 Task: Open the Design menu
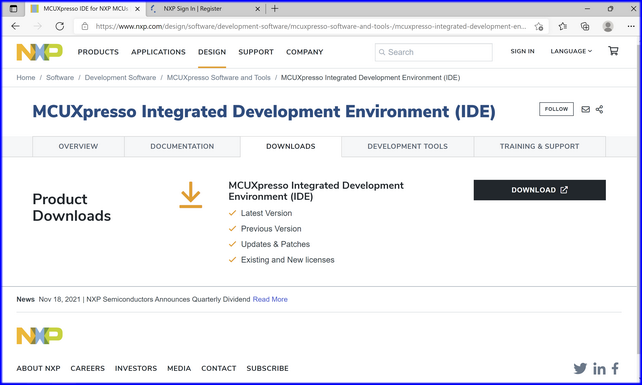tap(212, 52)
